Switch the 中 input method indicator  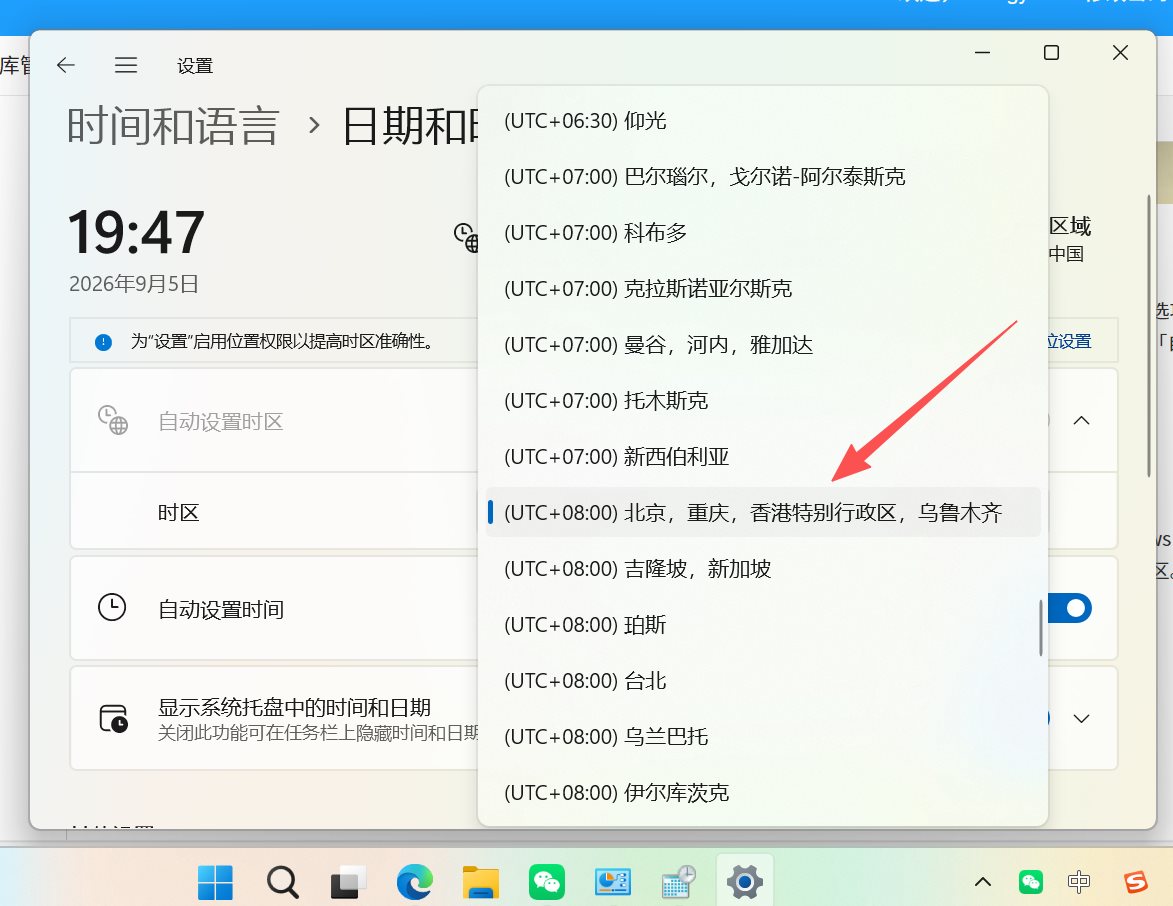(1079, 883)
